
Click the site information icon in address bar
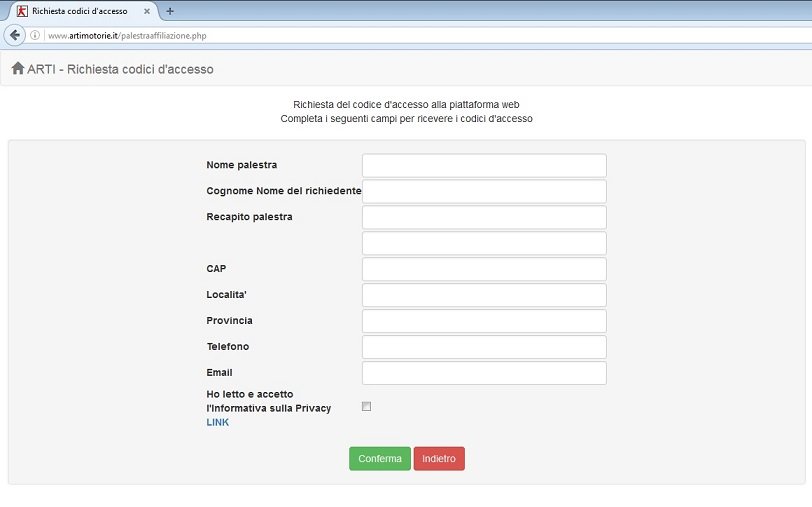(x=35, y=35)
